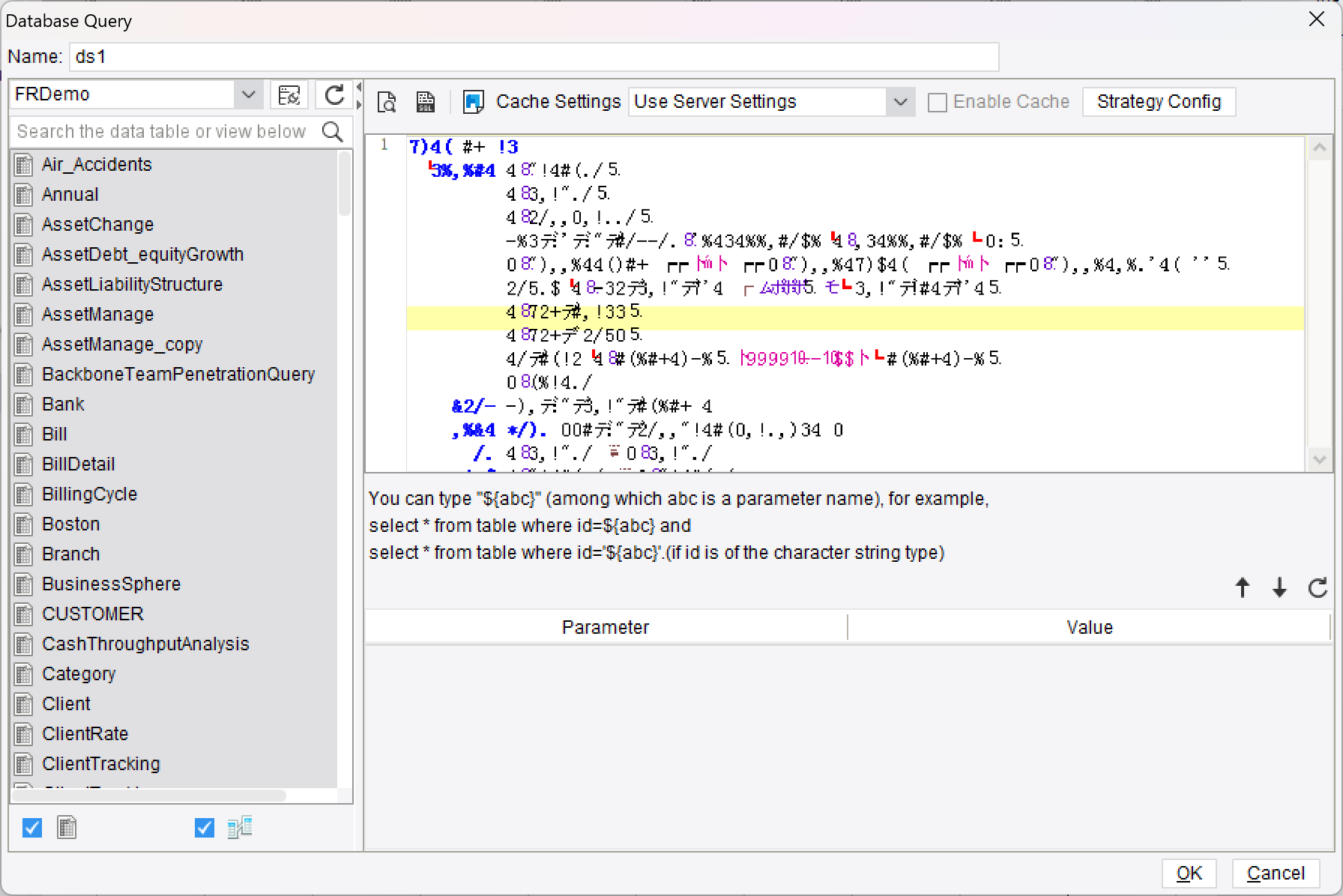The image size is (1343, 896).
Task: Click the CUSTOMER table icon
Action: [24, 614]
